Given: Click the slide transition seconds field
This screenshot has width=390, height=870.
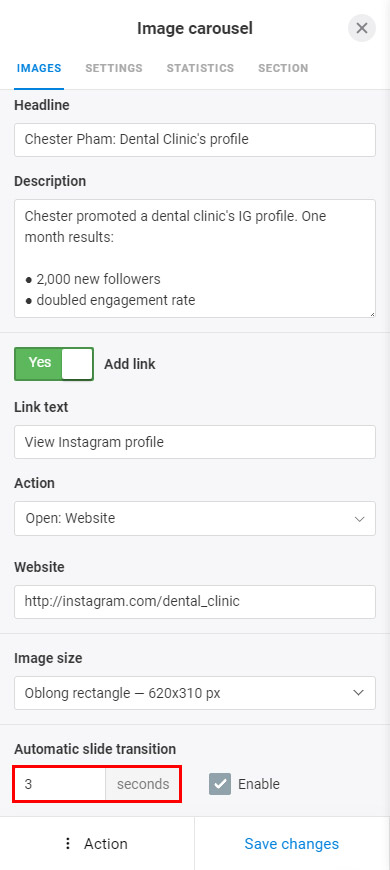Looking at the screenshot, I should click(60, 784).
